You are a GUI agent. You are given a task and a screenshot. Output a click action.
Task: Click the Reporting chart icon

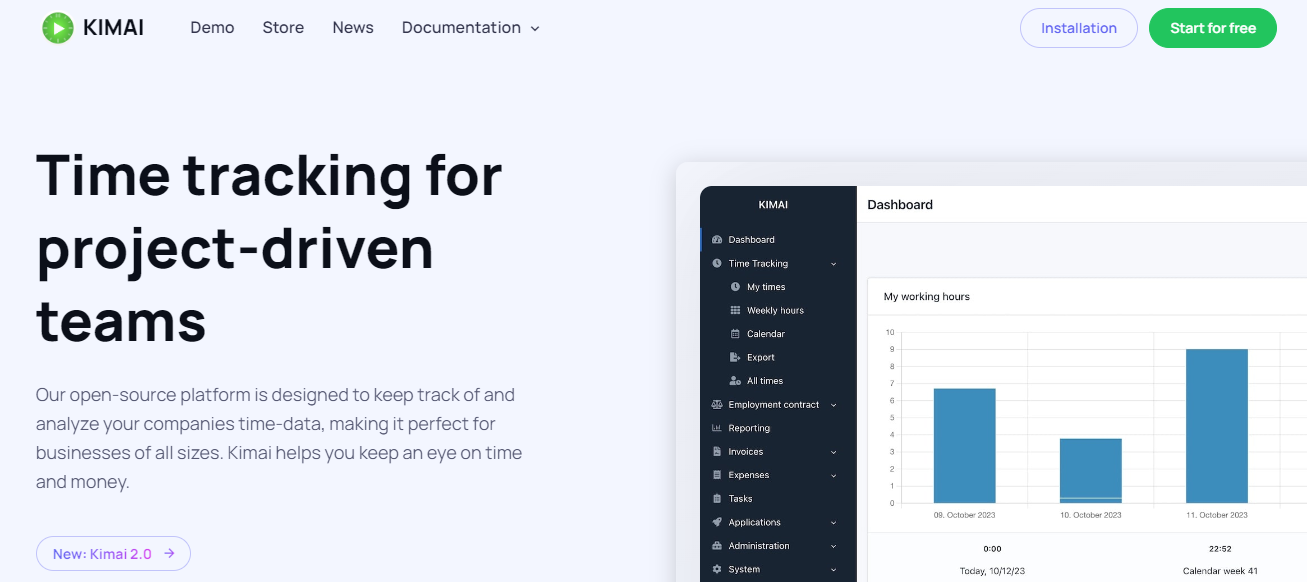tap(717, 428)
